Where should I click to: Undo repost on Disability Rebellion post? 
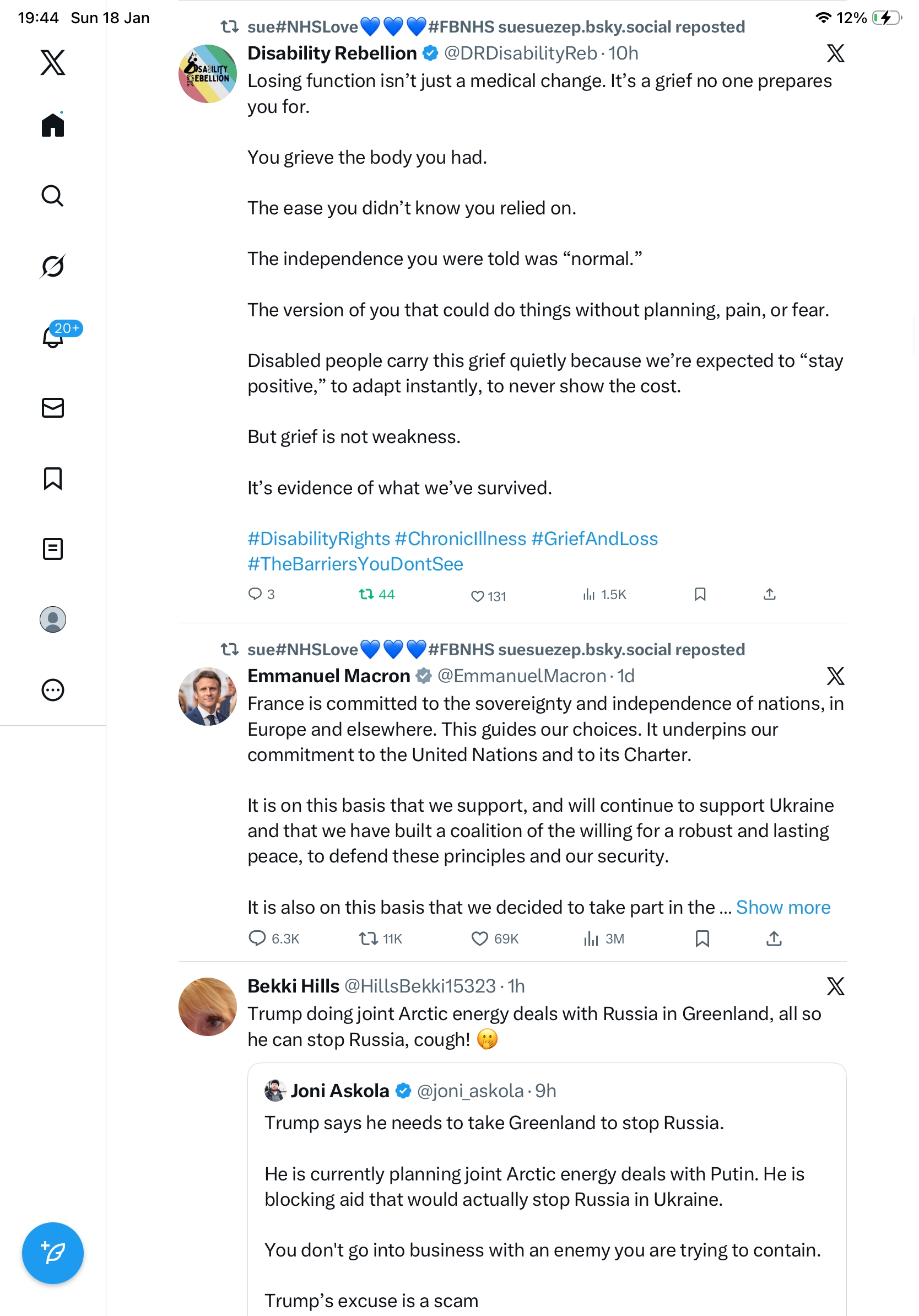click(366, 595)
